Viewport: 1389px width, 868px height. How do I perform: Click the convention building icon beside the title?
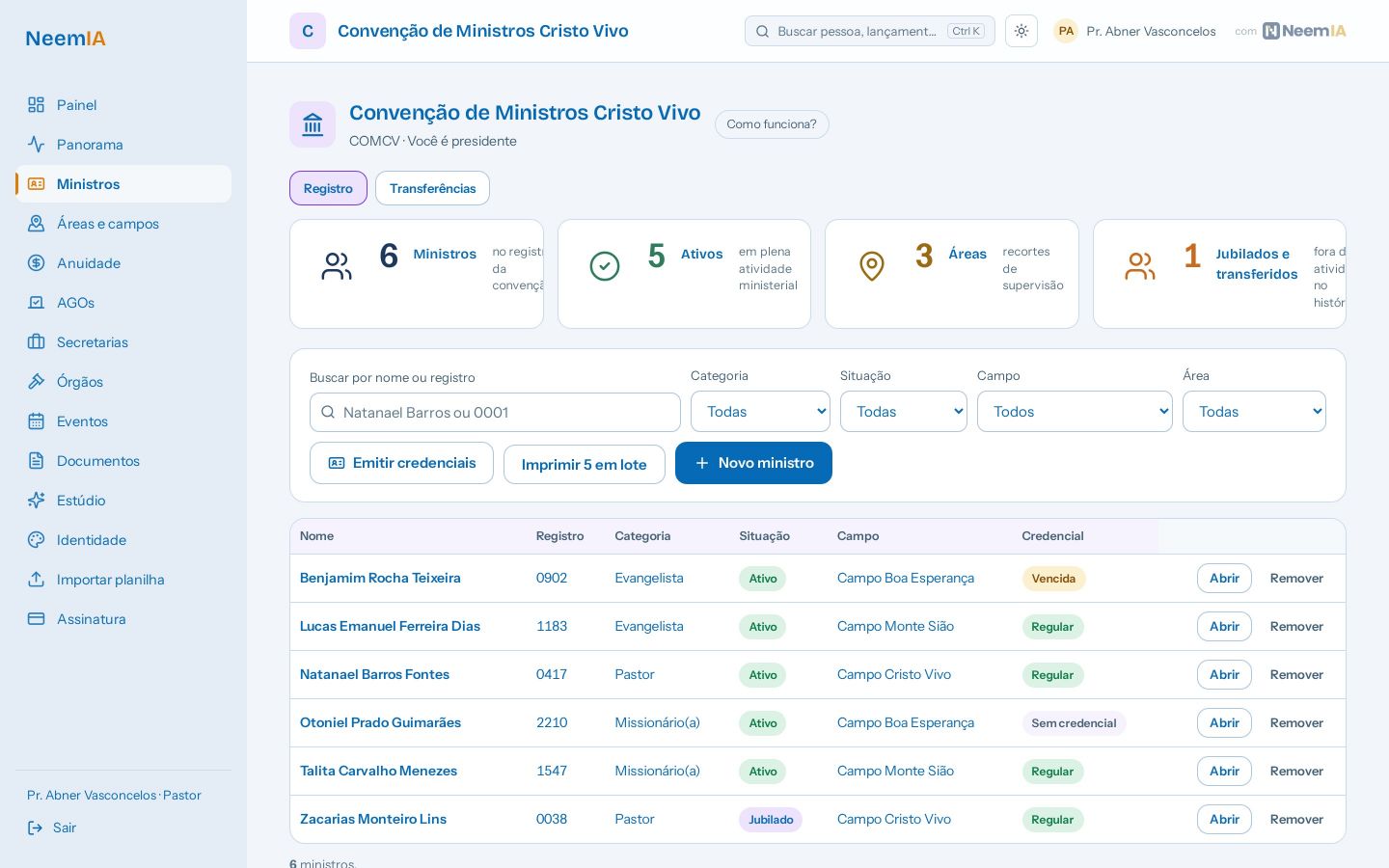[x=313, y=124]
